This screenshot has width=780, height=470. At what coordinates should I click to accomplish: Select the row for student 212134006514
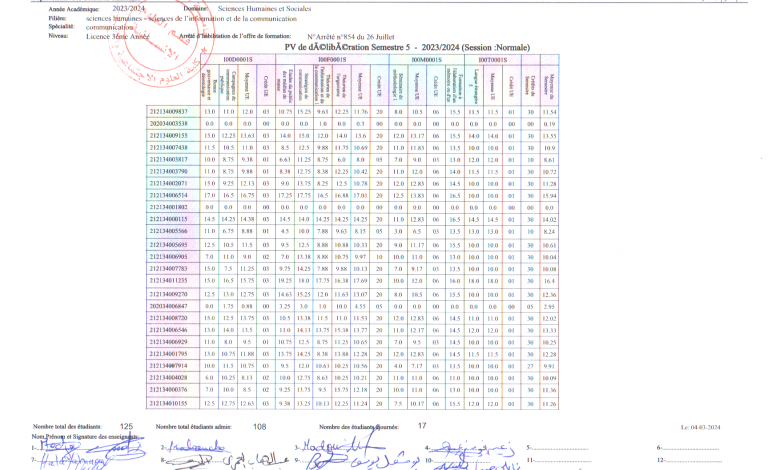point(168,195)
